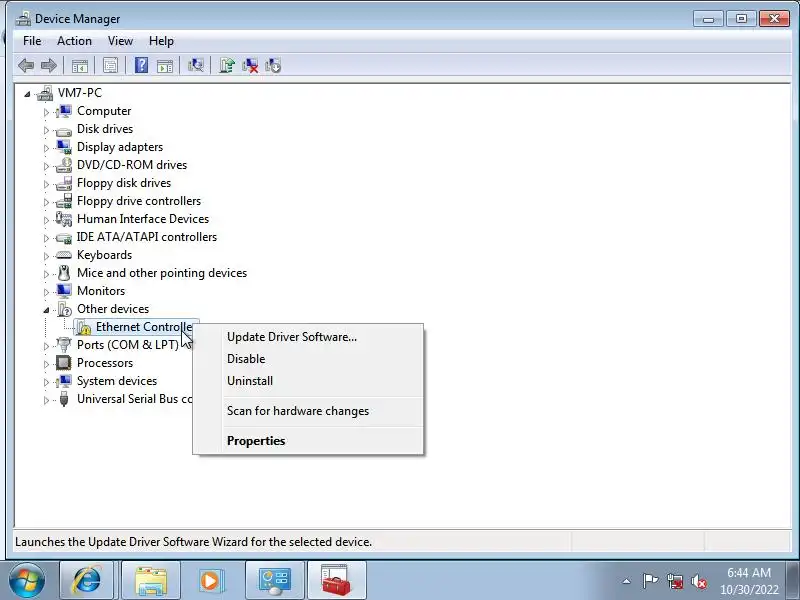The image size is (800, 600).
Task: Click the Disable device toolbar icon
Action: [x=273, y=65]
